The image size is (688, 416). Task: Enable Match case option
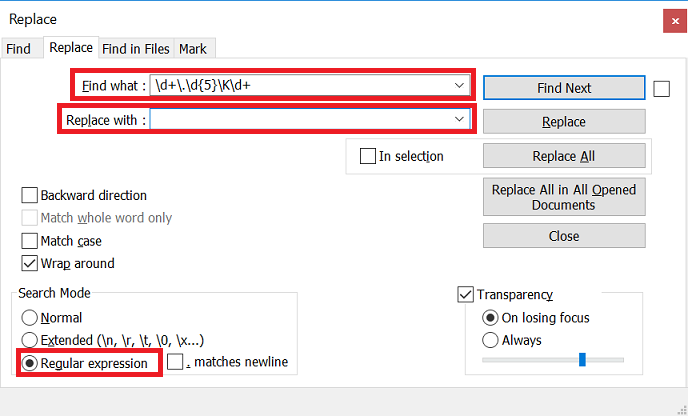point(29,241)
